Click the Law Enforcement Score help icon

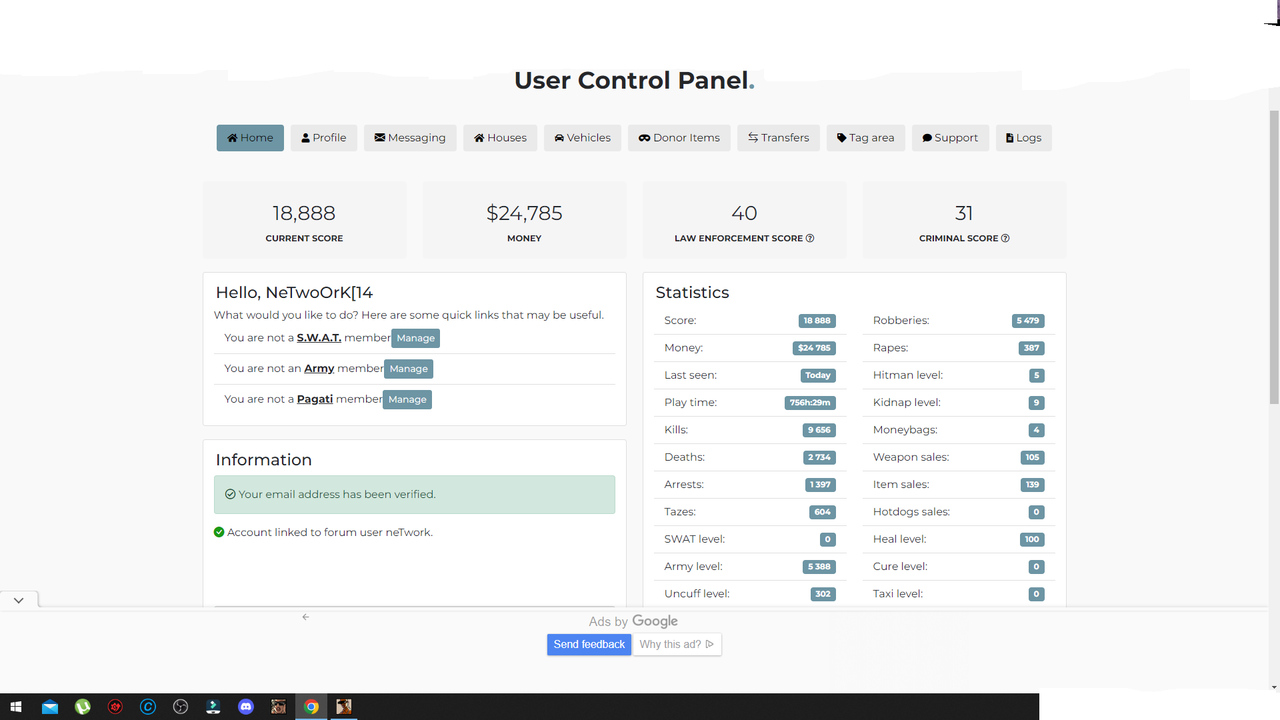point(810,238)
